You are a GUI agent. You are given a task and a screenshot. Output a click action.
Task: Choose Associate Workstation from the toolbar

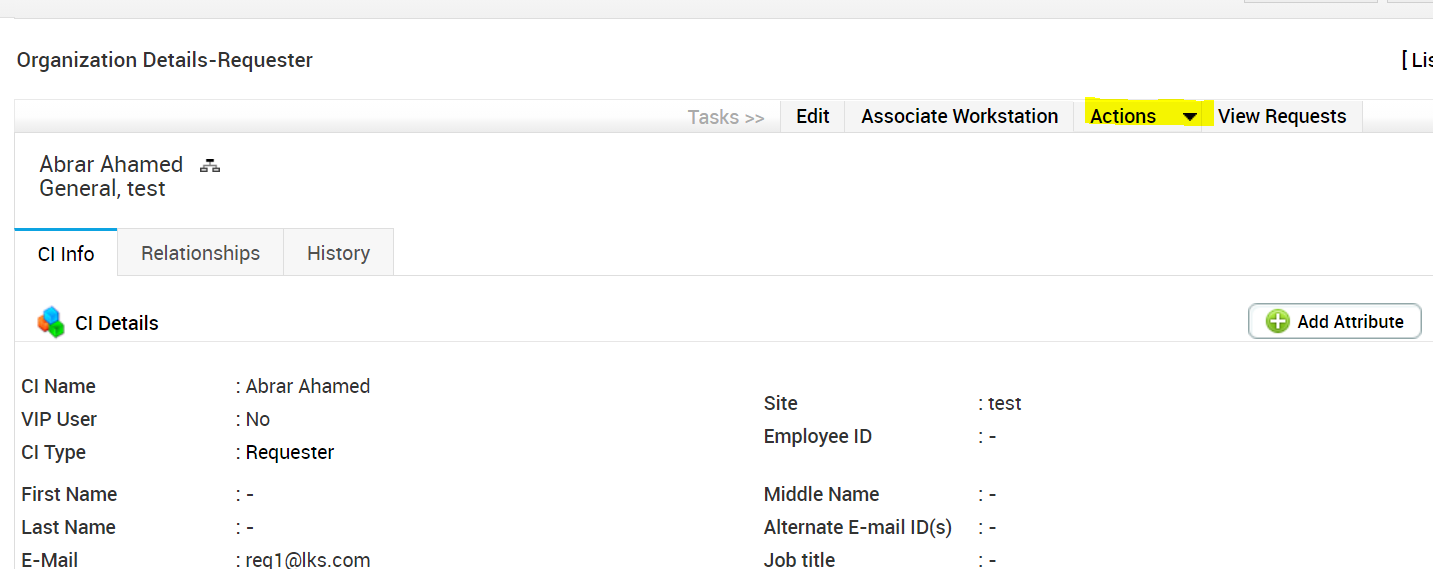click(959, 117)
